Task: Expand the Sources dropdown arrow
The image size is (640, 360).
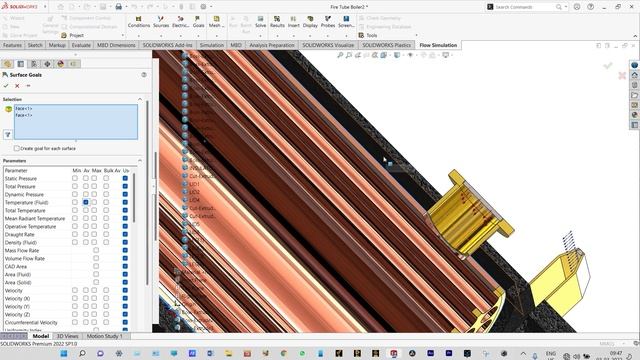Action: 161,36
